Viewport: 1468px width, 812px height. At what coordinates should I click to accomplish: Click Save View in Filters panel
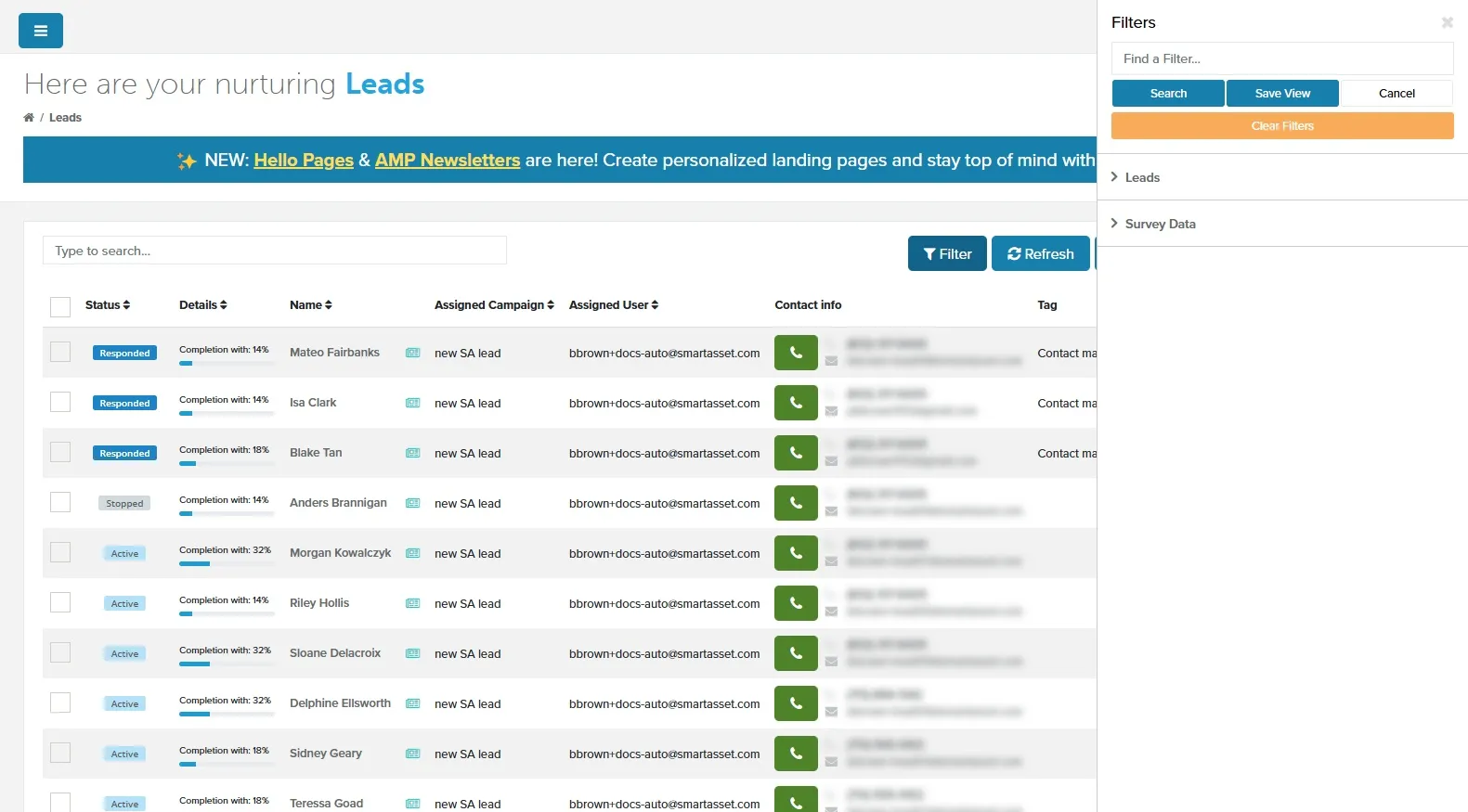tap(1282, 93)
